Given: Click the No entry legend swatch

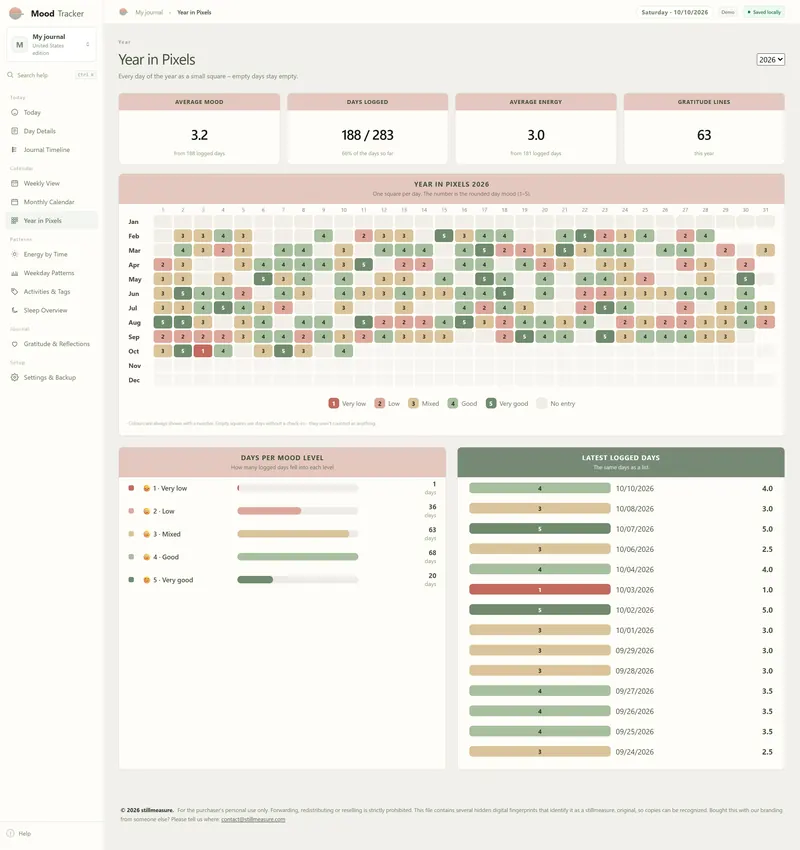Looking at the screenshot, I should point(541,403).
